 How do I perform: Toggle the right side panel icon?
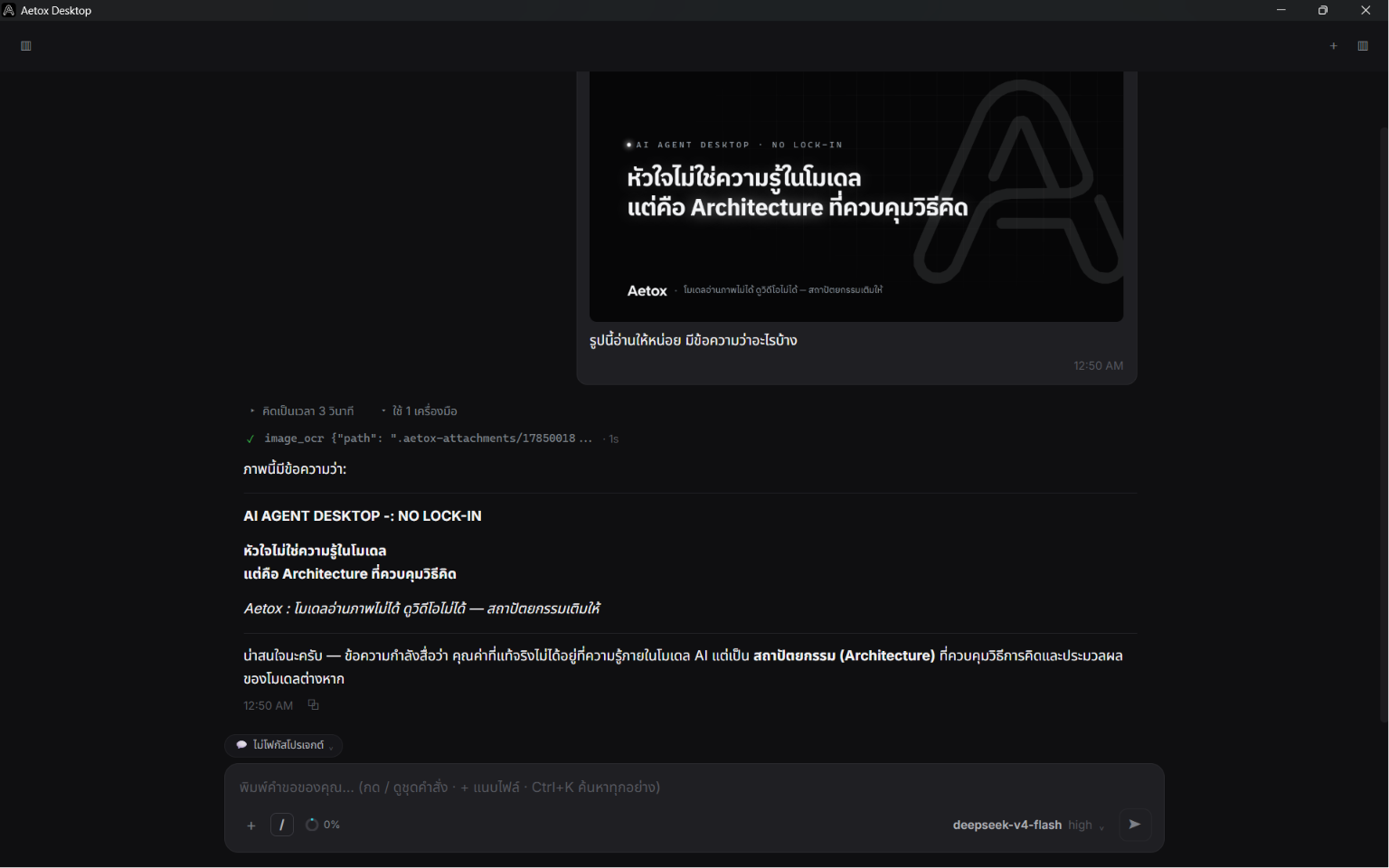[1363, 46]
